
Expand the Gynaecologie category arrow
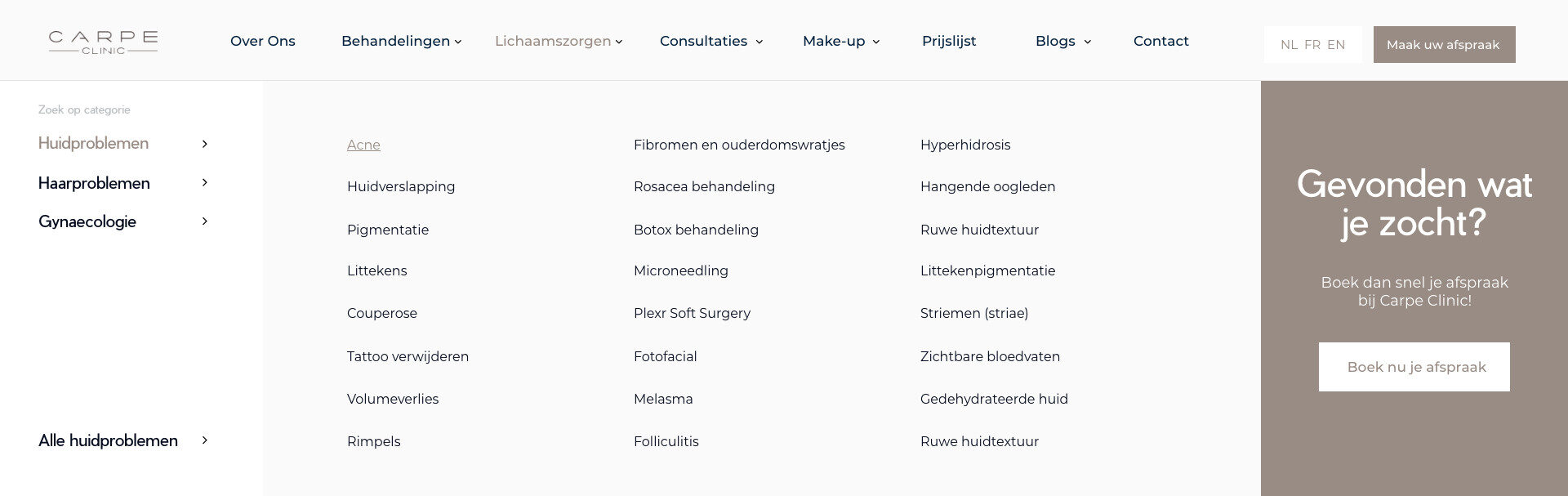click(205, 221)
